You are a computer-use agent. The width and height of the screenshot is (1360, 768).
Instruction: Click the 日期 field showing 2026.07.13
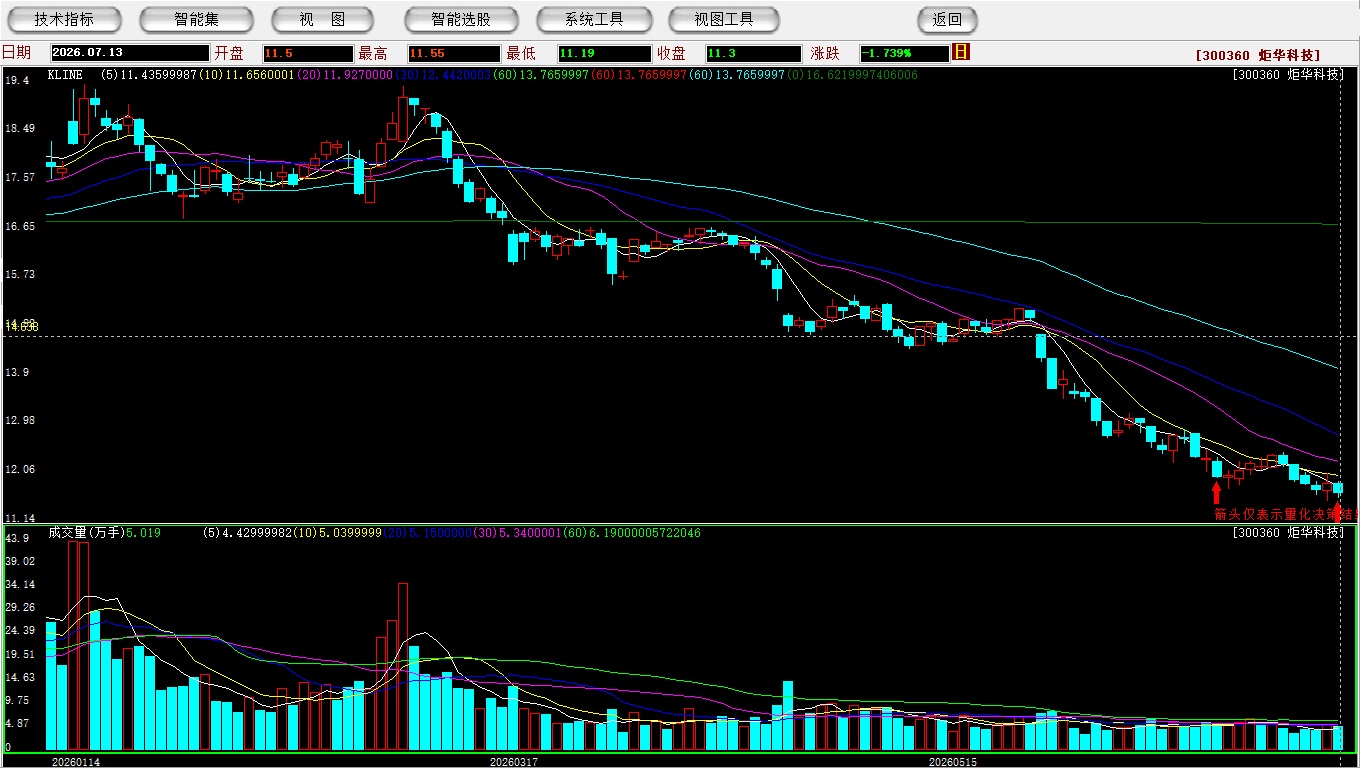point(129,53)
